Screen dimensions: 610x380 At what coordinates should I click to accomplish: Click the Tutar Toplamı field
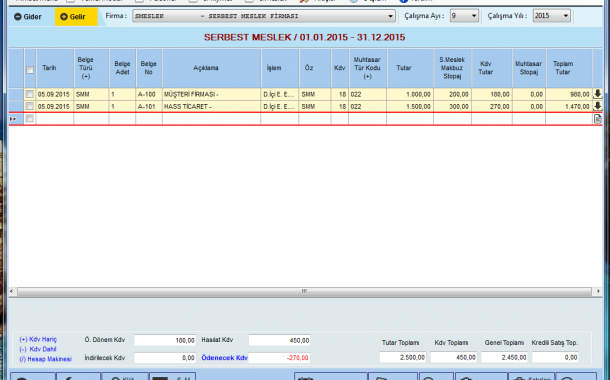[x=403, y=357]
